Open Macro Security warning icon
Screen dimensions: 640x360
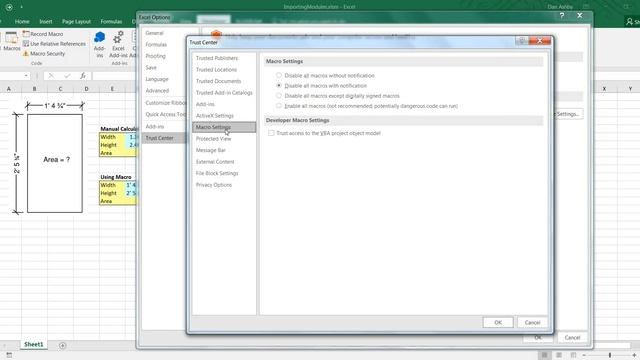point(26,53)
